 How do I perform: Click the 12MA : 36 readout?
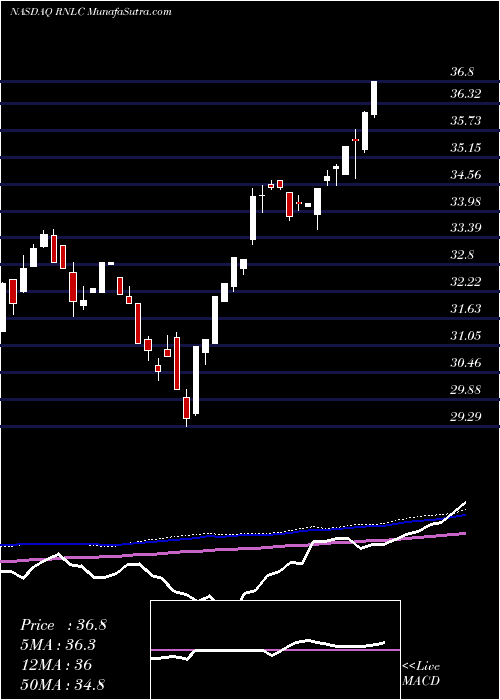[56, 665]
